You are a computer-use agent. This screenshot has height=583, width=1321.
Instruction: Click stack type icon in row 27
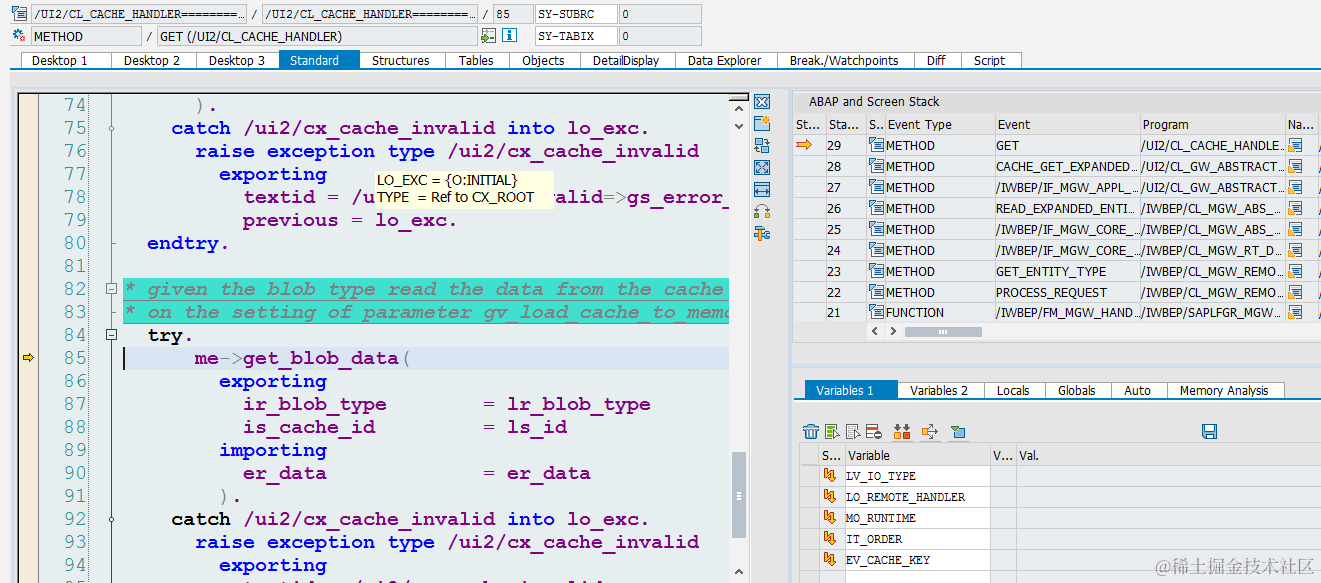pyautogui.click(x=876, y=188)
